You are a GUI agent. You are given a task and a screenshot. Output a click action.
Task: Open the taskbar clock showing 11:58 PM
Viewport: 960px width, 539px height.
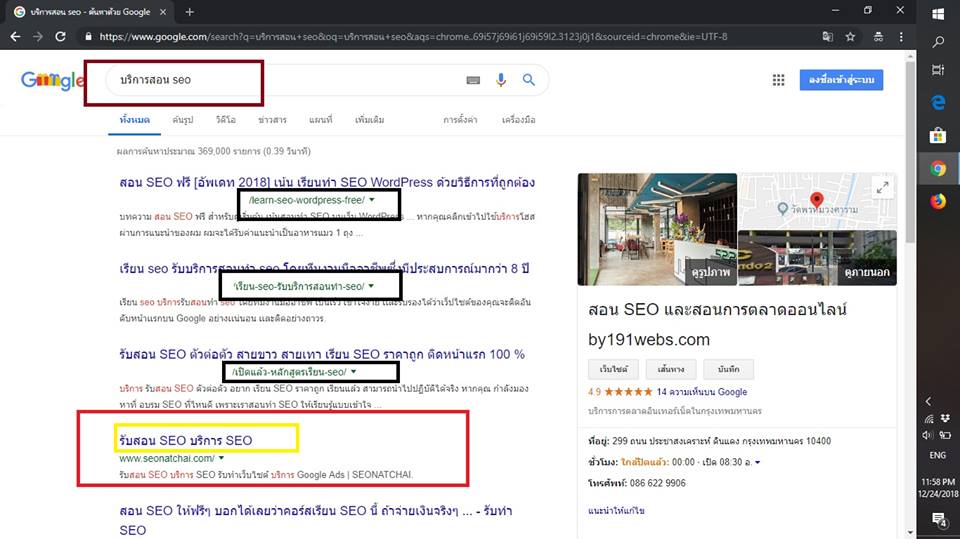pos(938,488)
